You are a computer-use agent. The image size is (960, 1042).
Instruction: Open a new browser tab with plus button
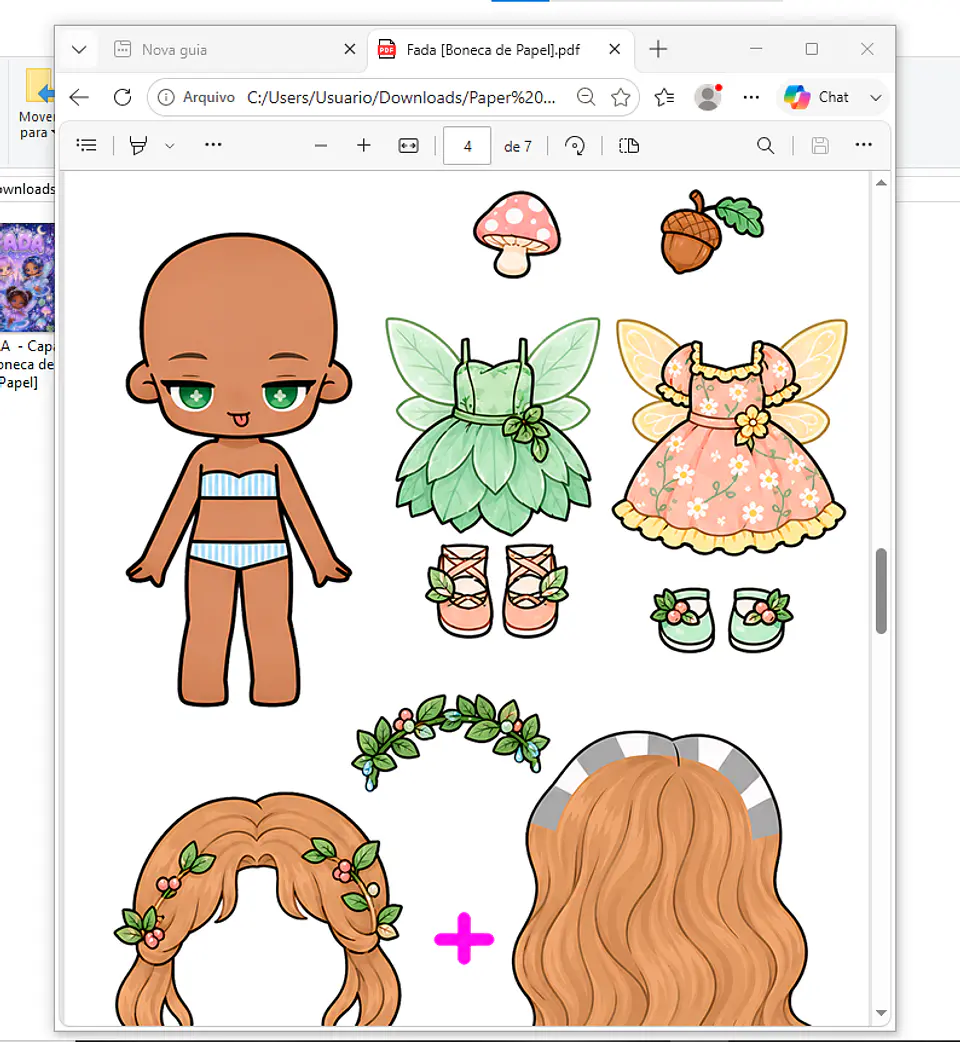click(x=658, y=49)
